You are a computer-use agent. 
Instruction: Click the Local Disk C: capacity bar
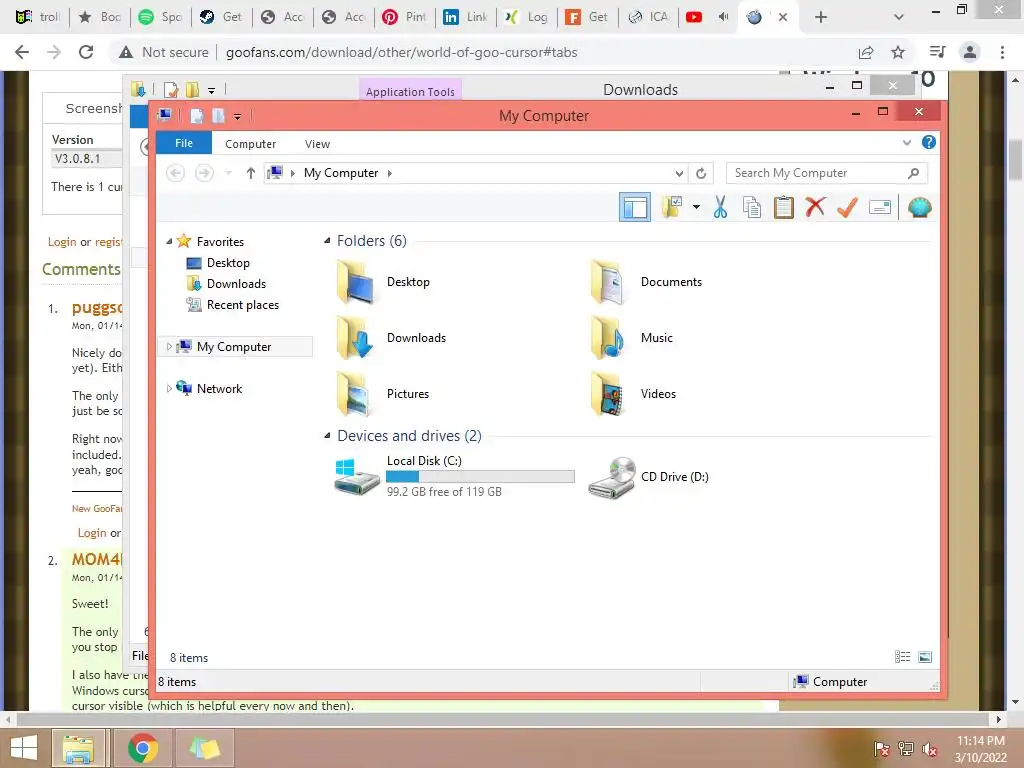tap(480, 477)
